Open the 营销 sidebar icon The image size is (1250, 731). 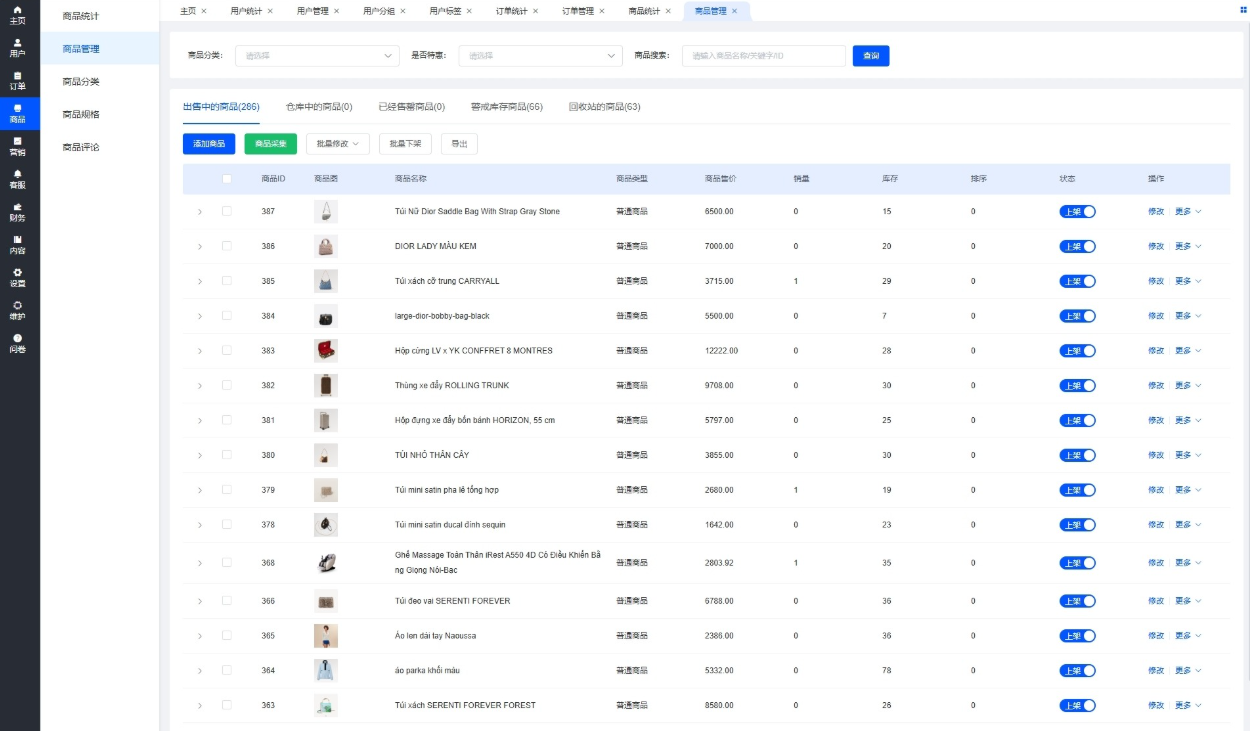(18, 146)
